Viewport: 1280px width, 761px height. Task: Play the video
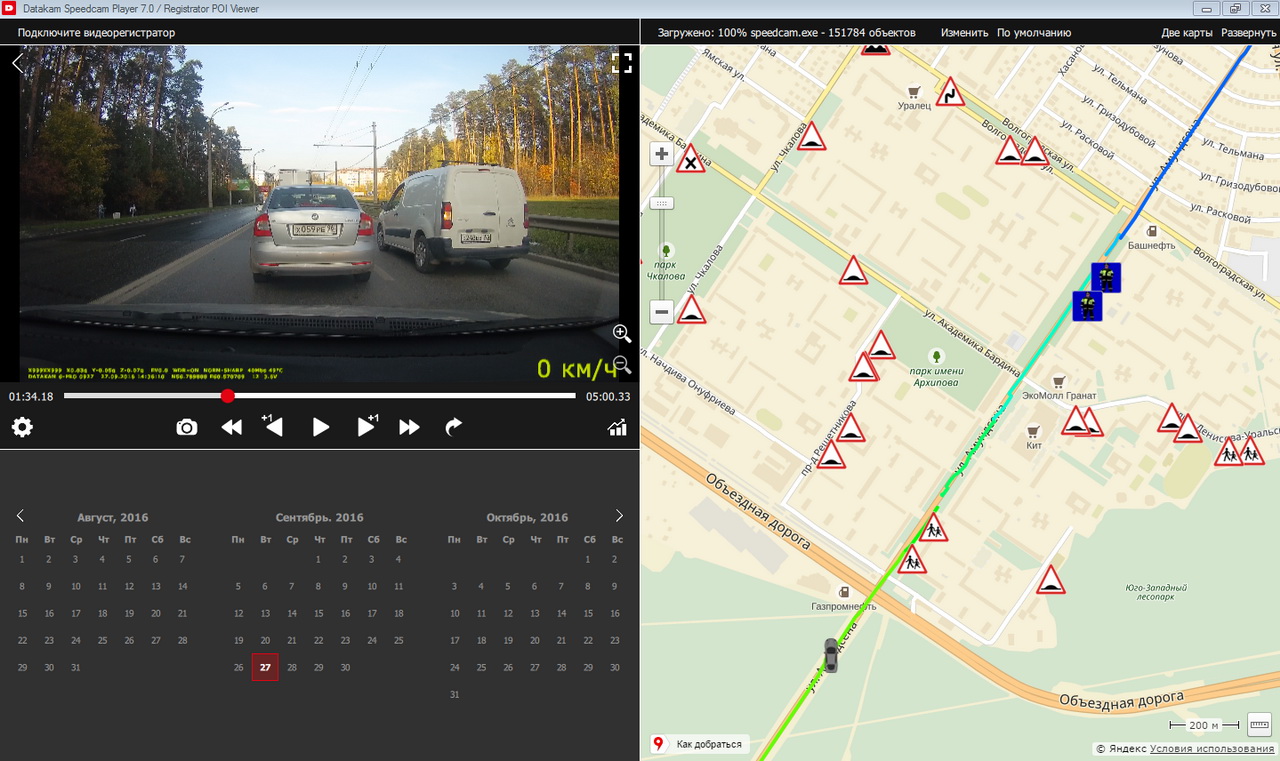(x=321, y=428)
